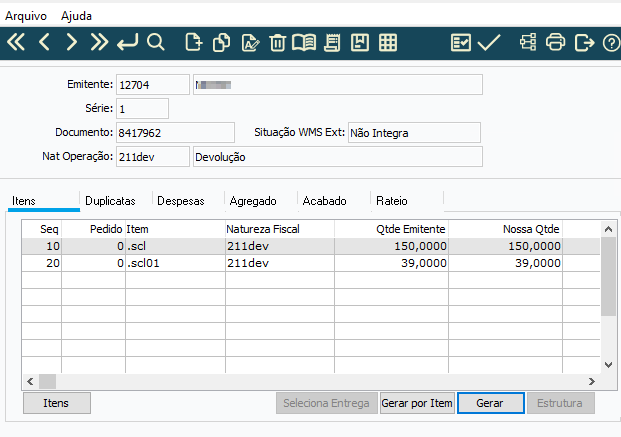Open the Ajuda menu
Screen dimensions: 621x437
tap(76, 17)
